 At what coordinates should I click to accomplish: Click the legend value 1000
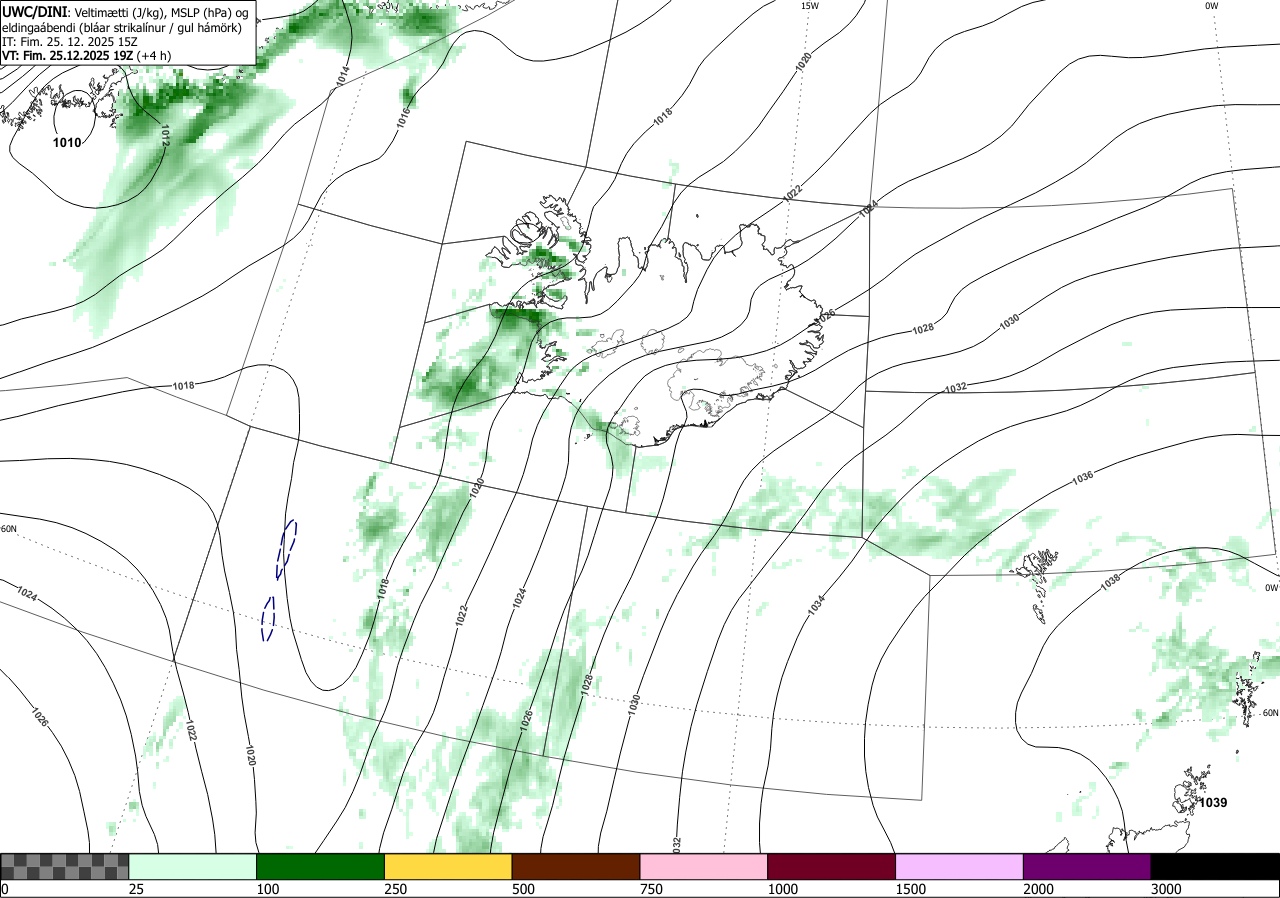(782, 889)
